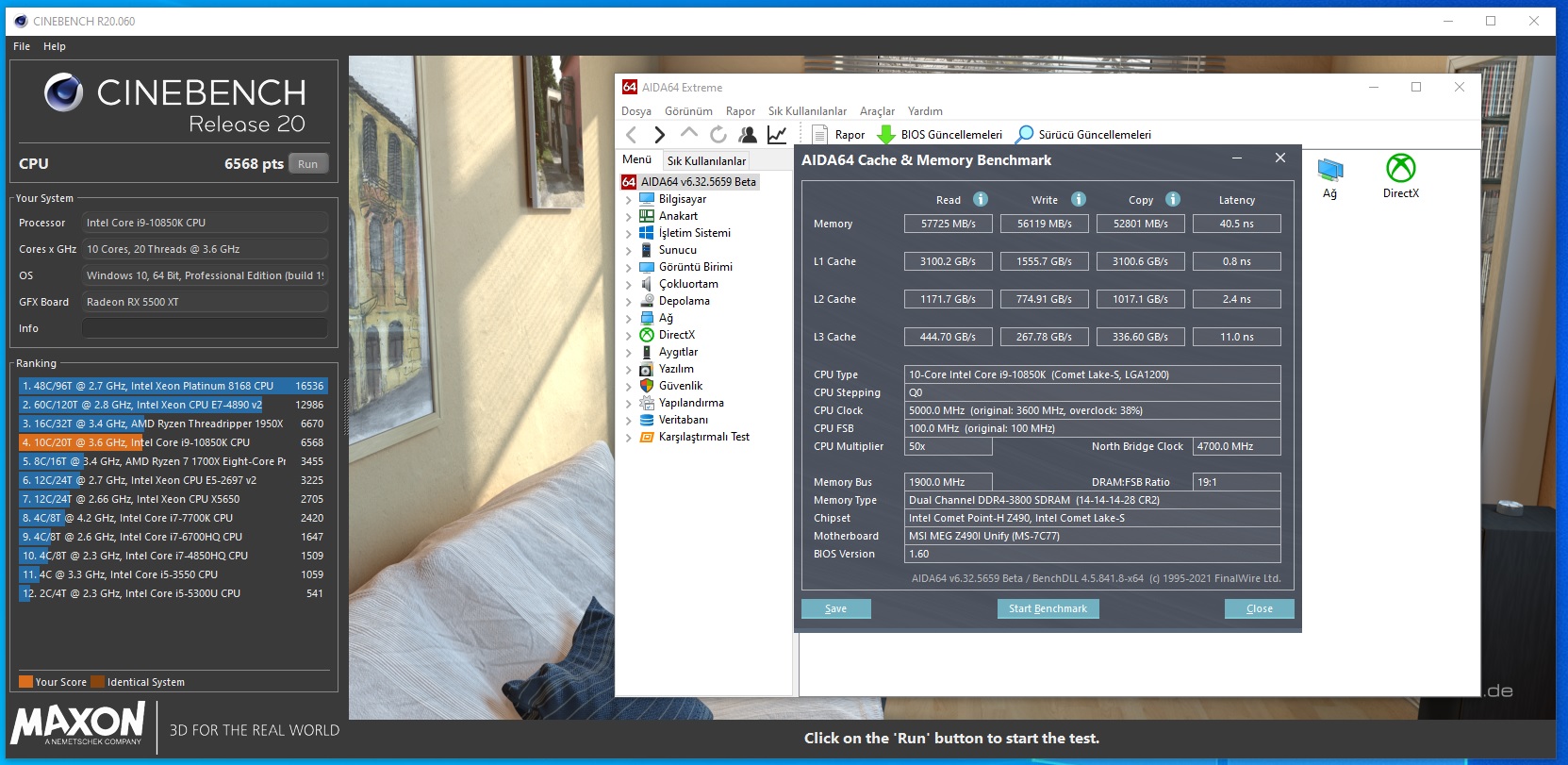Open the AIDA64 user profile icon
This screenshot has width=1568, height=765.
tap(748, 135)
